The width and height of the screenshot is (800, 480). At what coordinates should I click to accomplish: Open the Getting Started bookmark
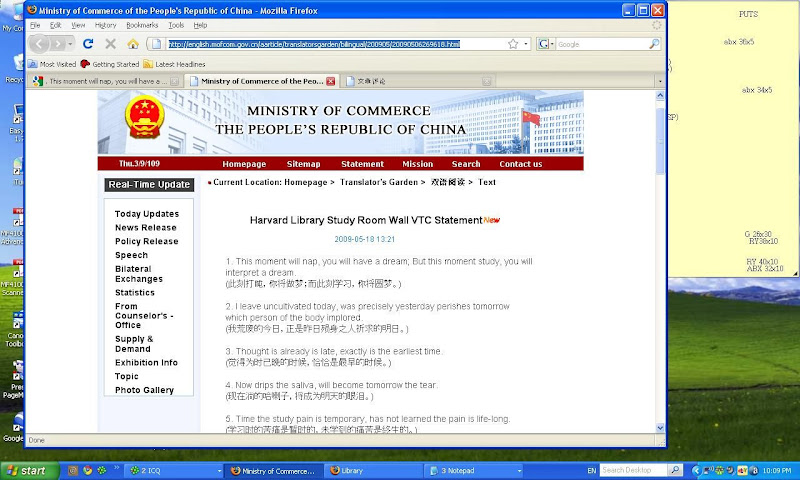pyautogui.click(x=110, y=64)
